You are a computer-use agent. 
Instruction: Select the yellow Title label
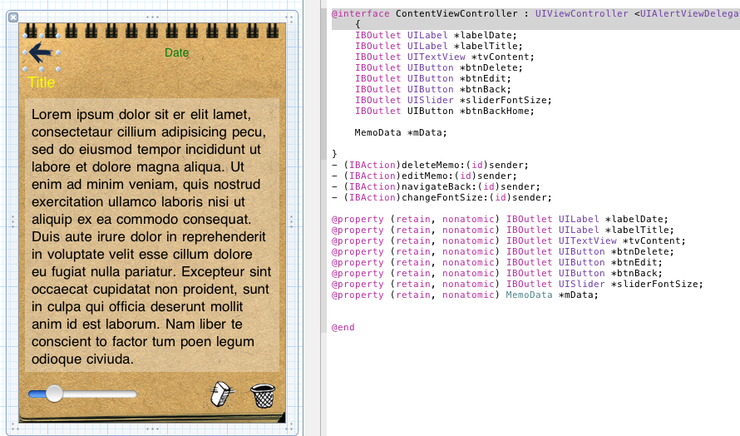[x=42, y=83]
